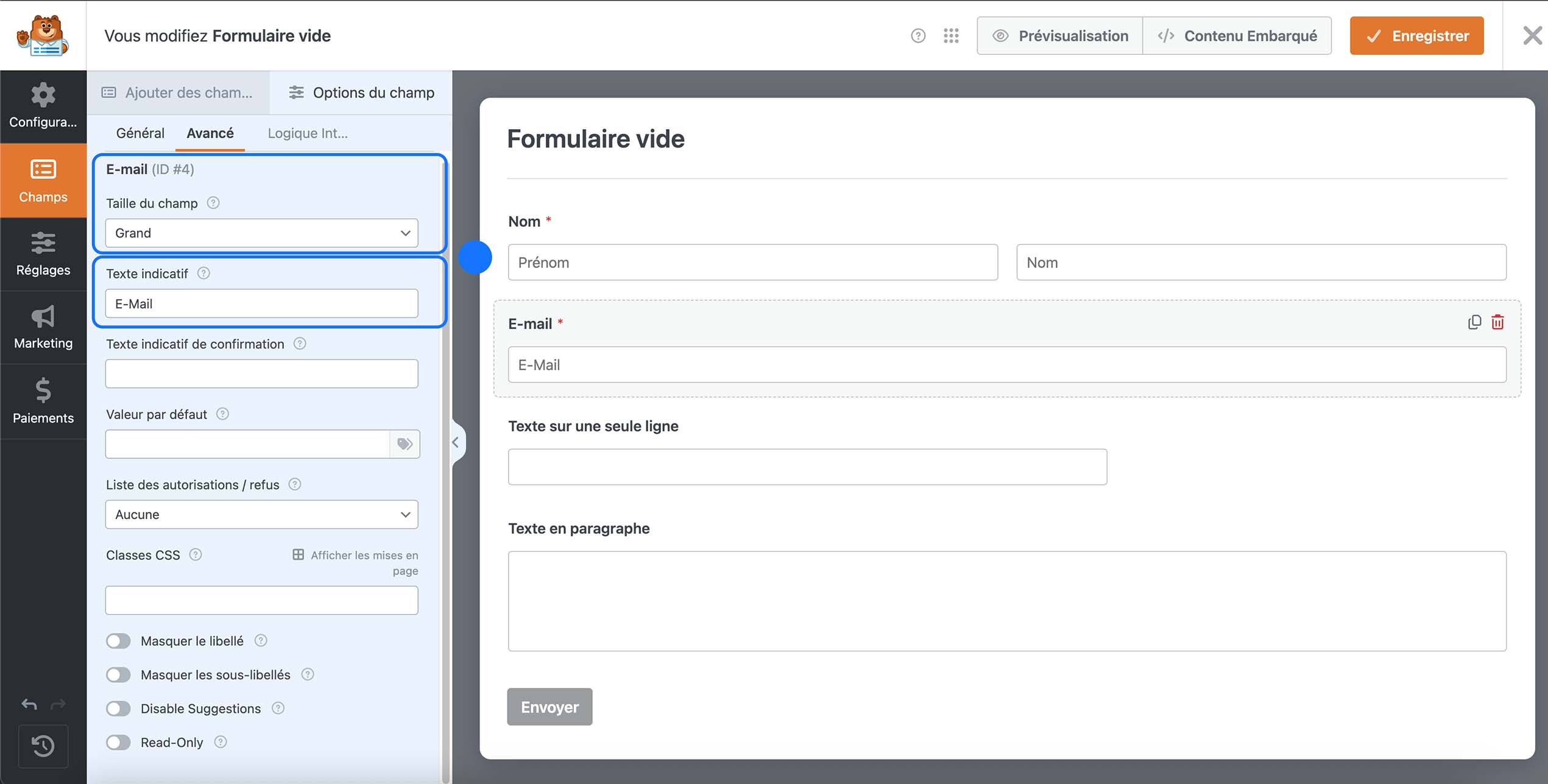This screenshot has height=784, width=1548.
Task: Turn on Disable Suggestions
Action: pyautogui.click(x=118, y=708)
